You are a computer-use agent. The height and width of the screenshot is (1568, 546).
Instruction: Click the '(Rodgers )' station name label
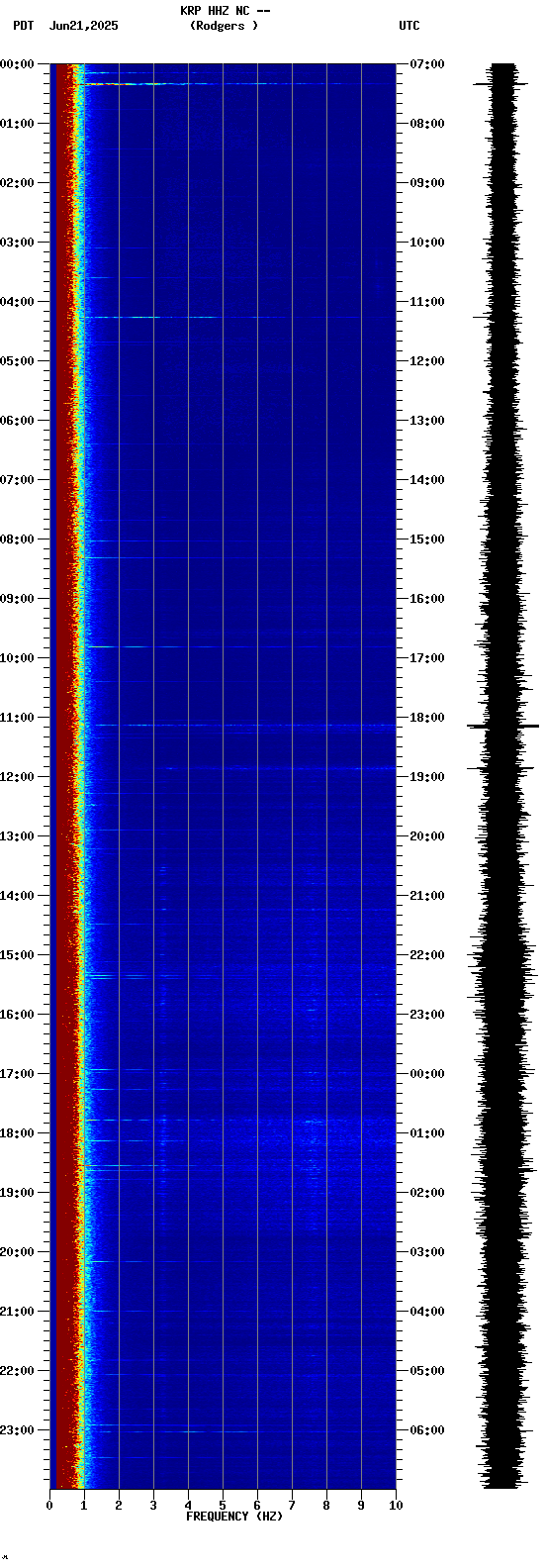pos(225,26)
